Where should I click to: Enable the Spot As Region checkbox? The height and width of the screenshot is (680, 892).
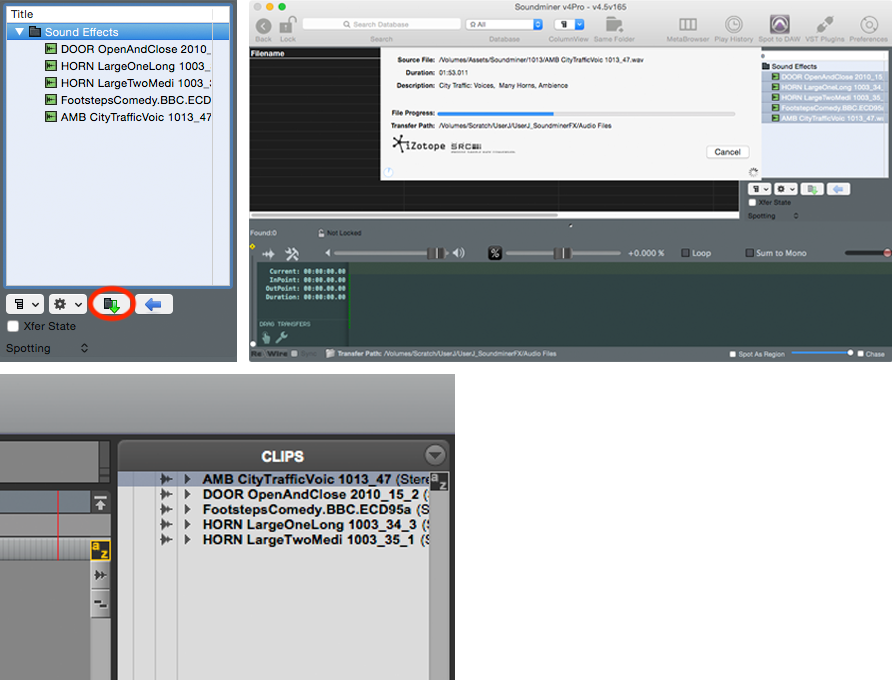point(733,354)
